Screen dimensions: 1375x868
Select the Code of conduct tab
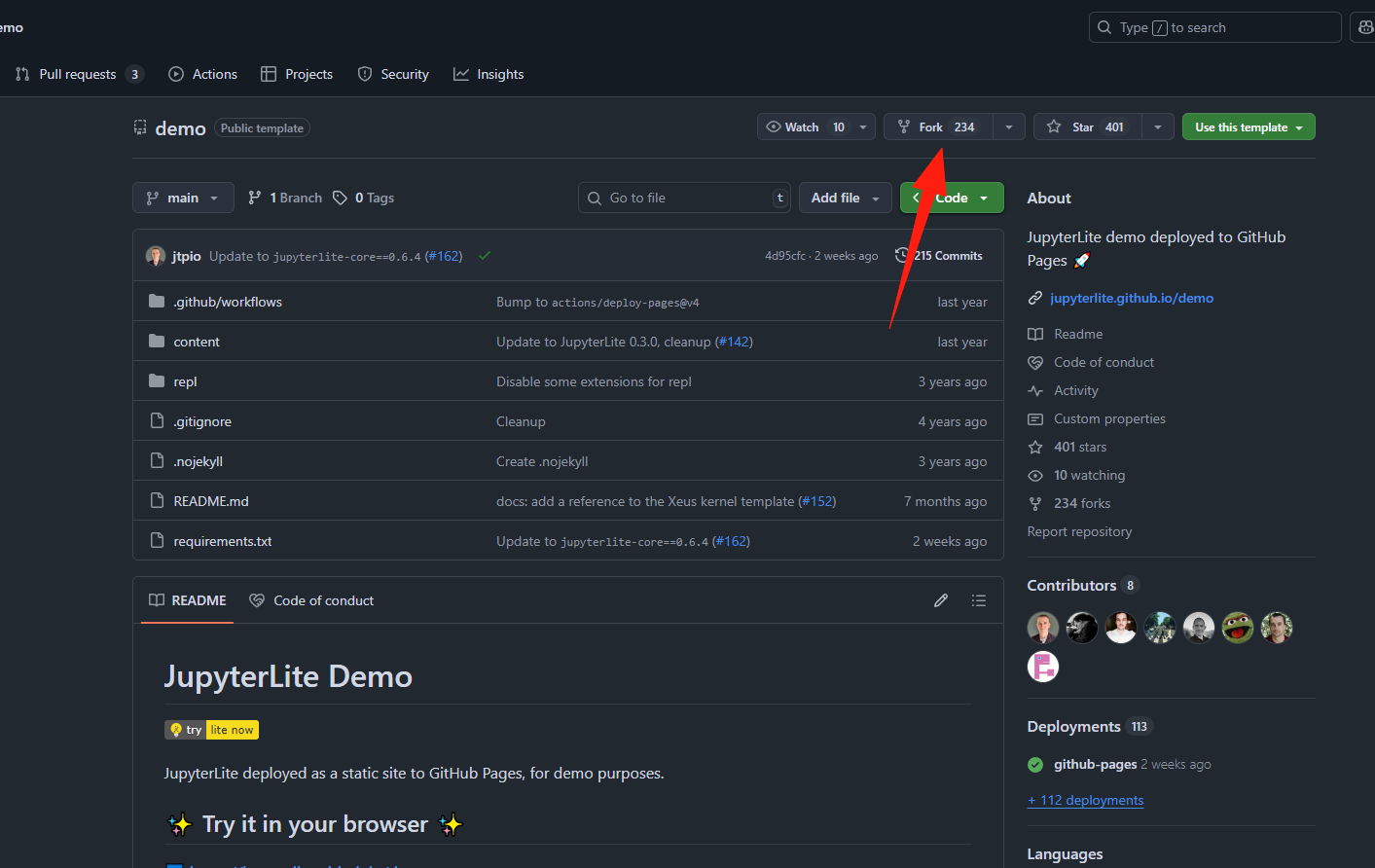click(311, 600)
